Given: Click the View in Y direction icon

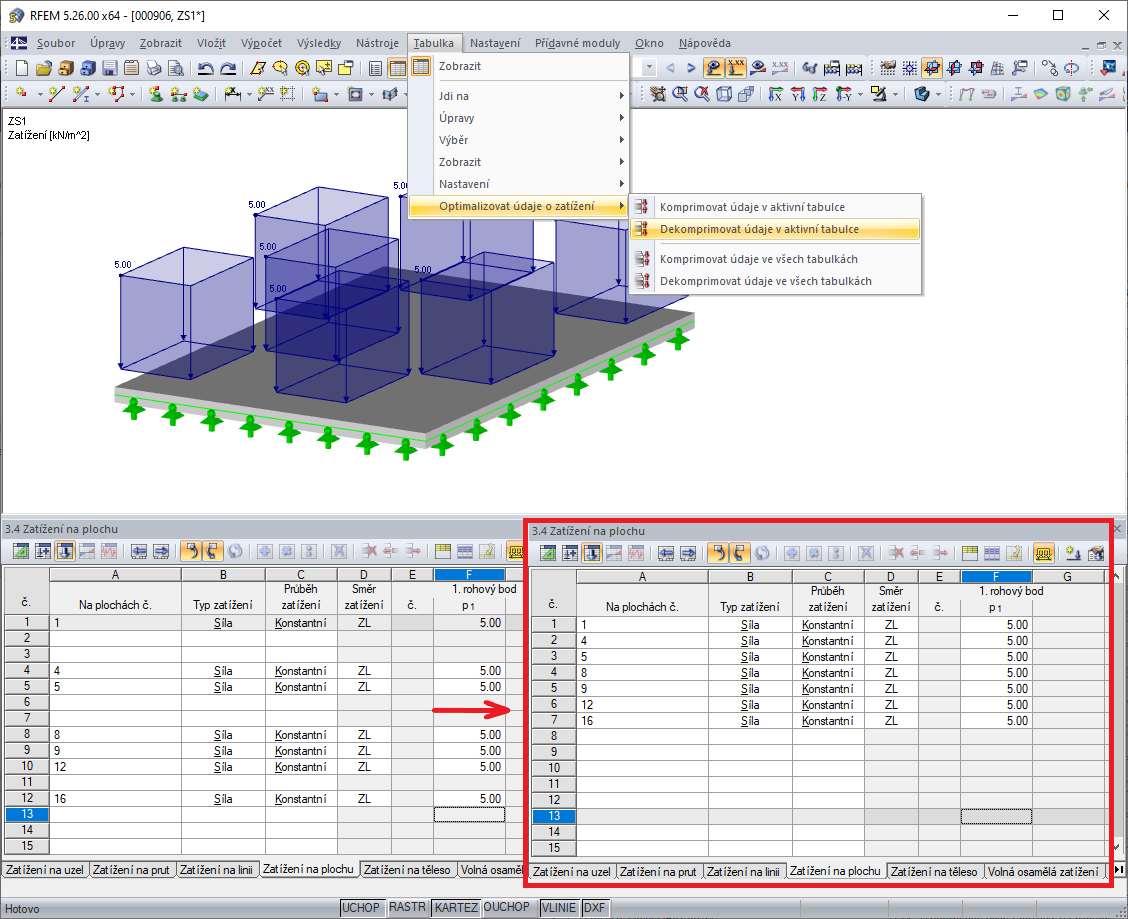Looking at the screenshot, I should (x=798, y=94).
